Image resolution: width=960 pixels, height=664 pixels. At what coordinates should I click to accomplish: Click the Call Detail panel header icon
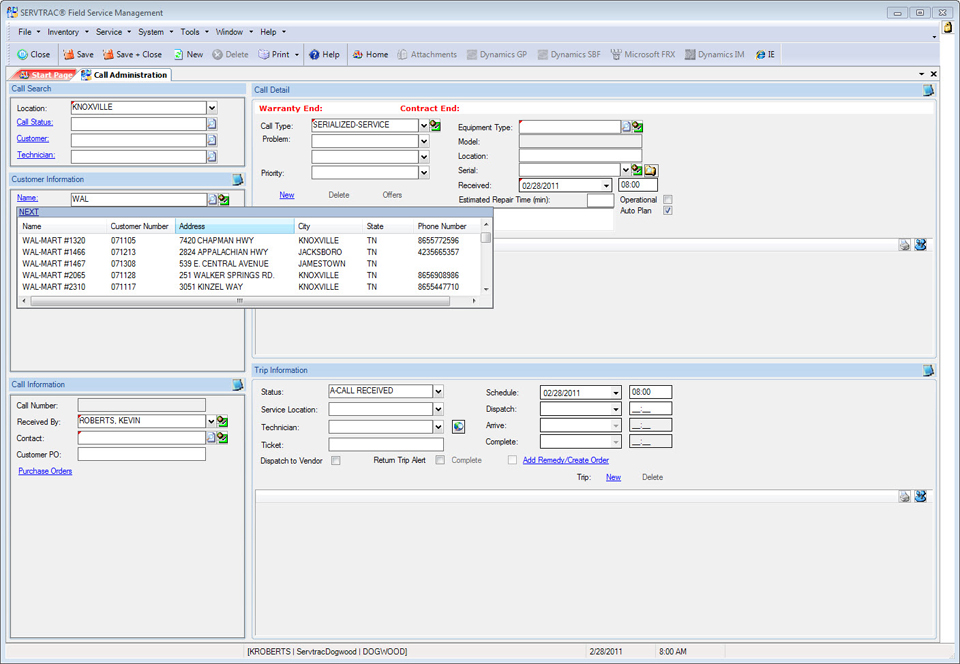[929, 91]
